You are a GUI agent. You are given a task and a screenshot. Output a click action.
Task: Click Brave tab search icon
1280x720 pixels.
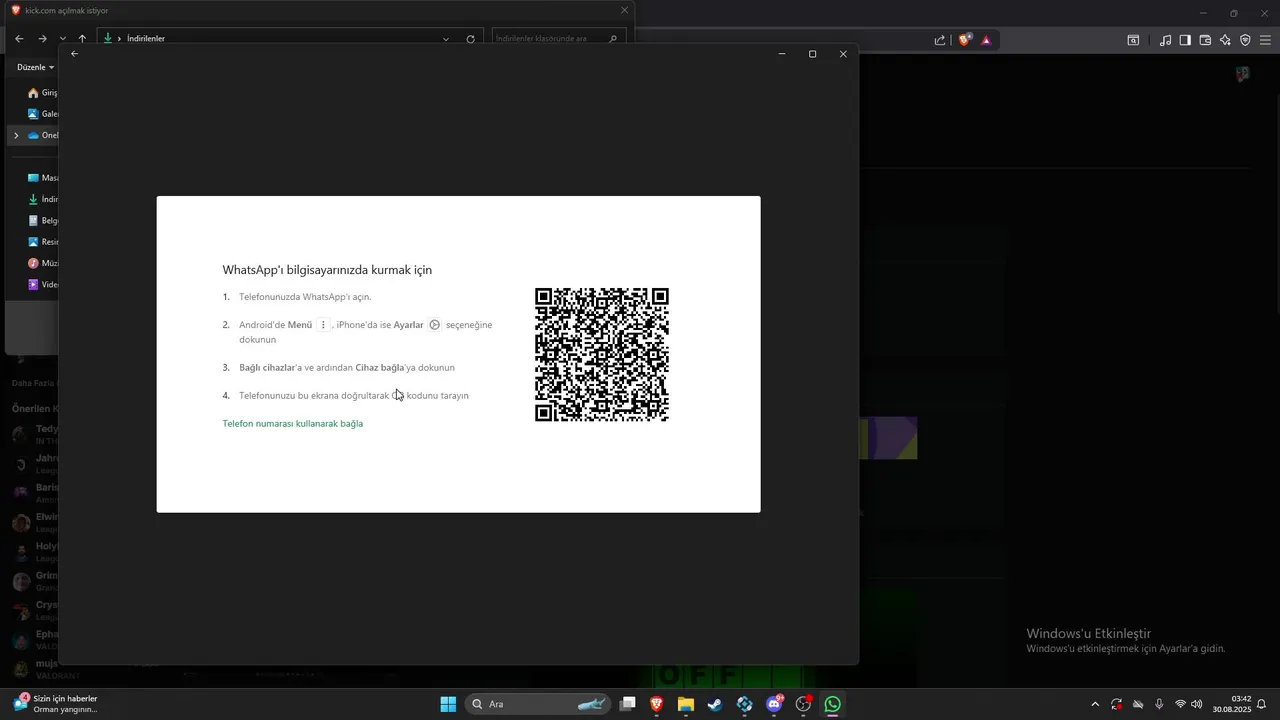pyautogui.click(x=1133, y=40)
